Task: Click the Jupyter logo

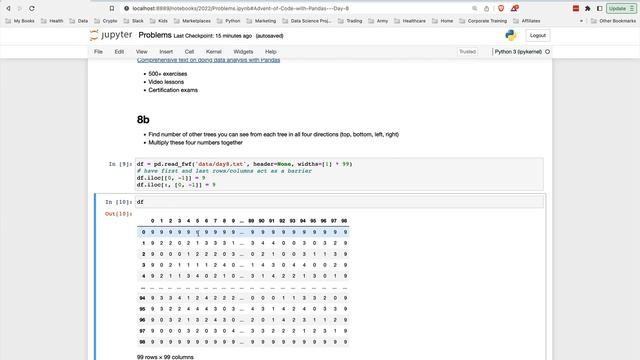Action: coord(111,35)
